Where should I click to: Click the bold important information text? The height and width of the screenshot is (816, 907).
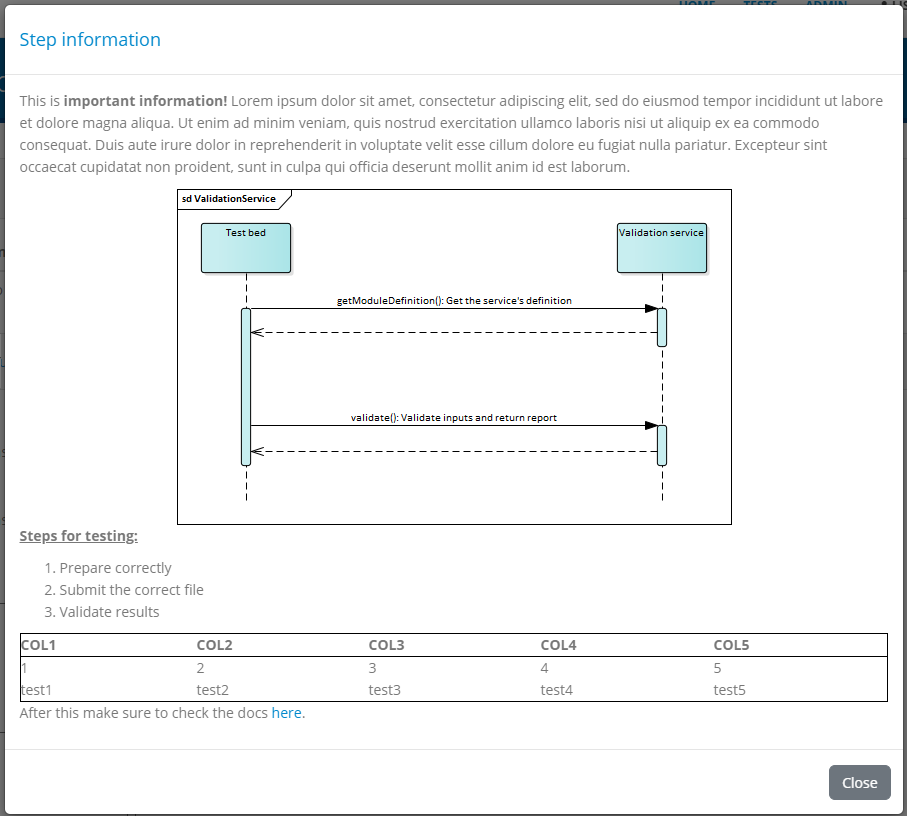pyautogui.click(x=147, y=100)
